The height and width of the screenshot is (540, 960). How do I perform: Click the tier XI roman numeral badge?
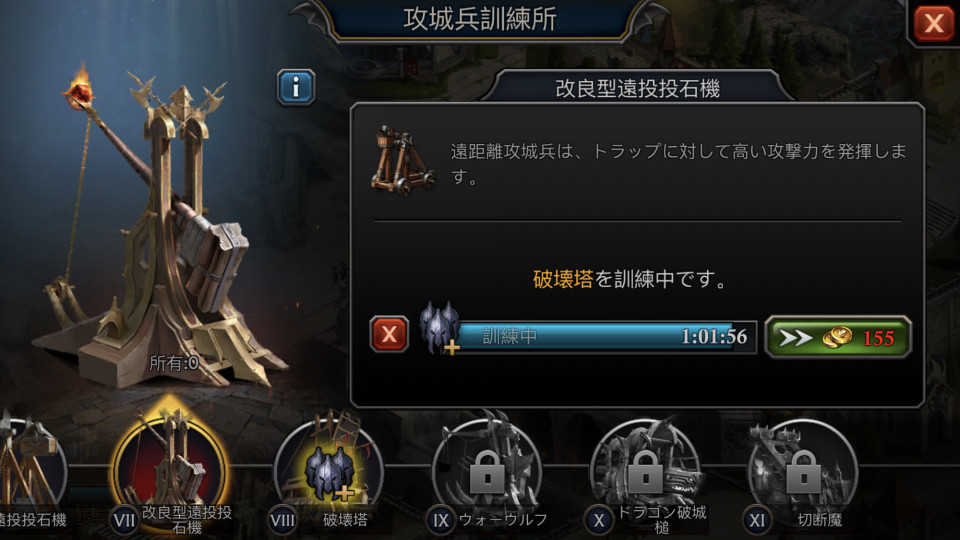(x=757, y=520)
